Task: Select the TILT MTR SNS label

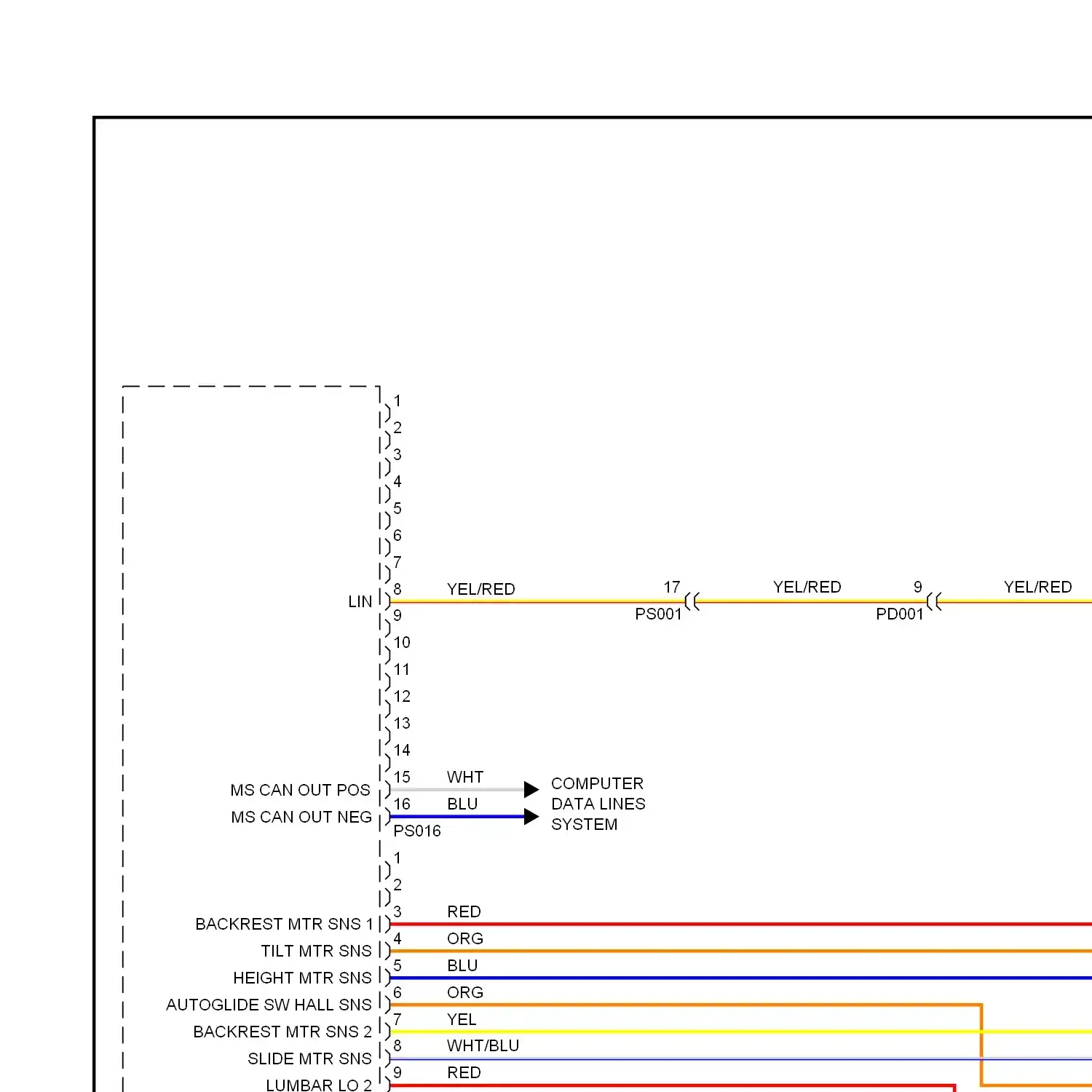Action: 316,951
